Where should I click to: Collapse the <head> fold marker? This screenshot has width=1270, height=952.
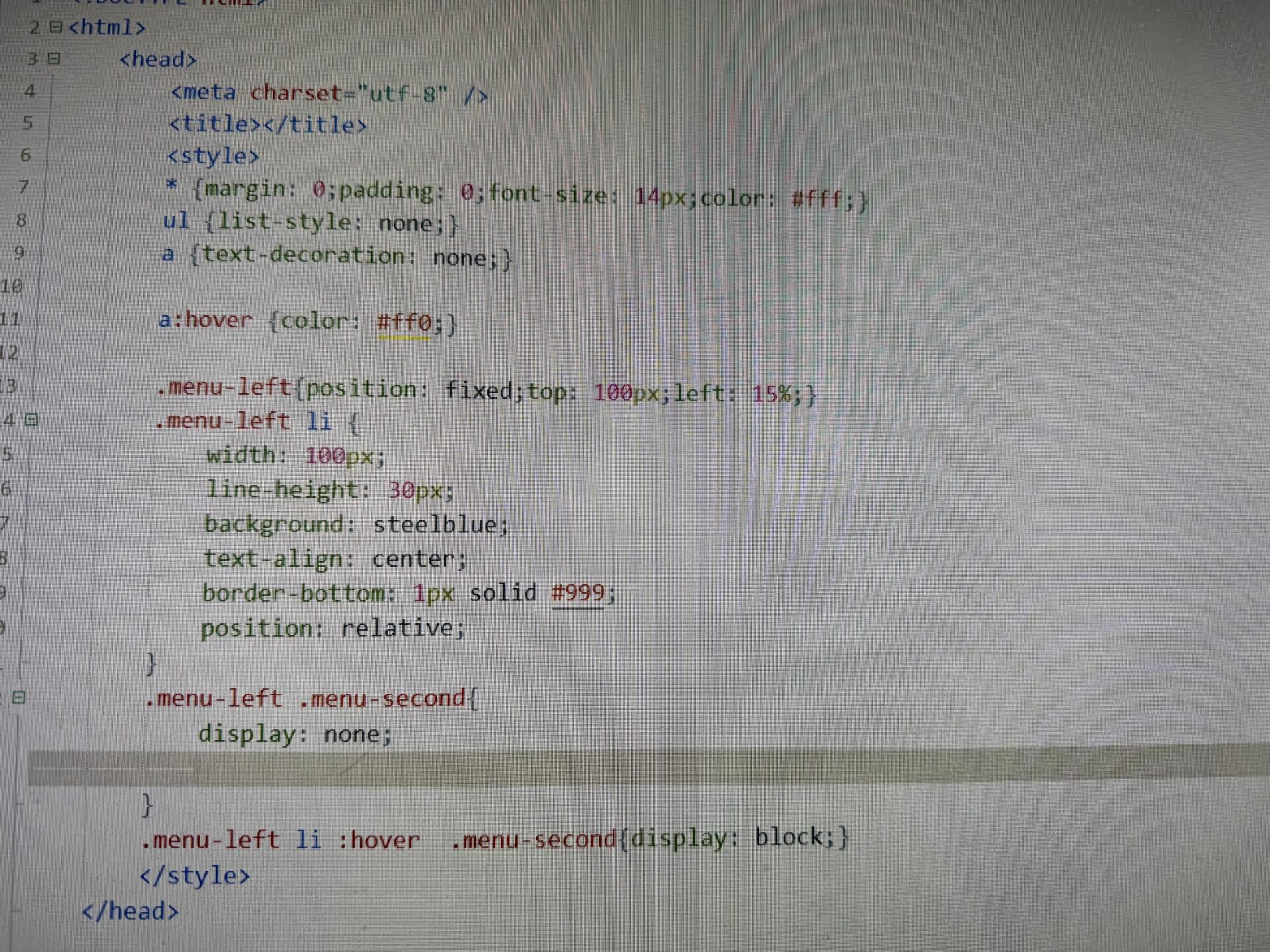point(54,59)
